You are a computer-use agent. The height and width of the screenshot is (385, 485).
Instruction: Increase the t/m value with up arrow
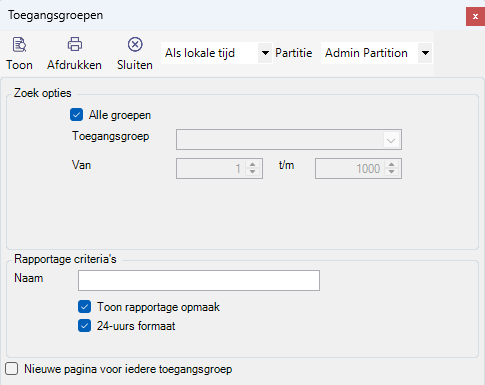click(x=392, y=165)
